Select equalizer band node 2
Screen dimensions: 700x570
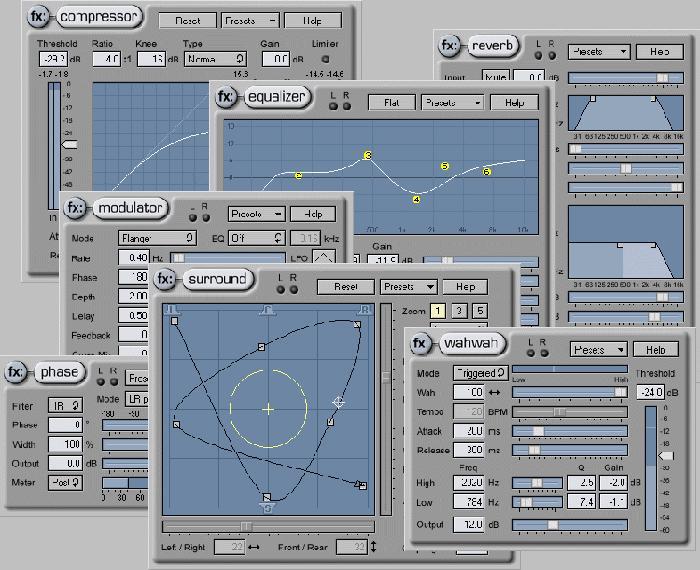299,175
